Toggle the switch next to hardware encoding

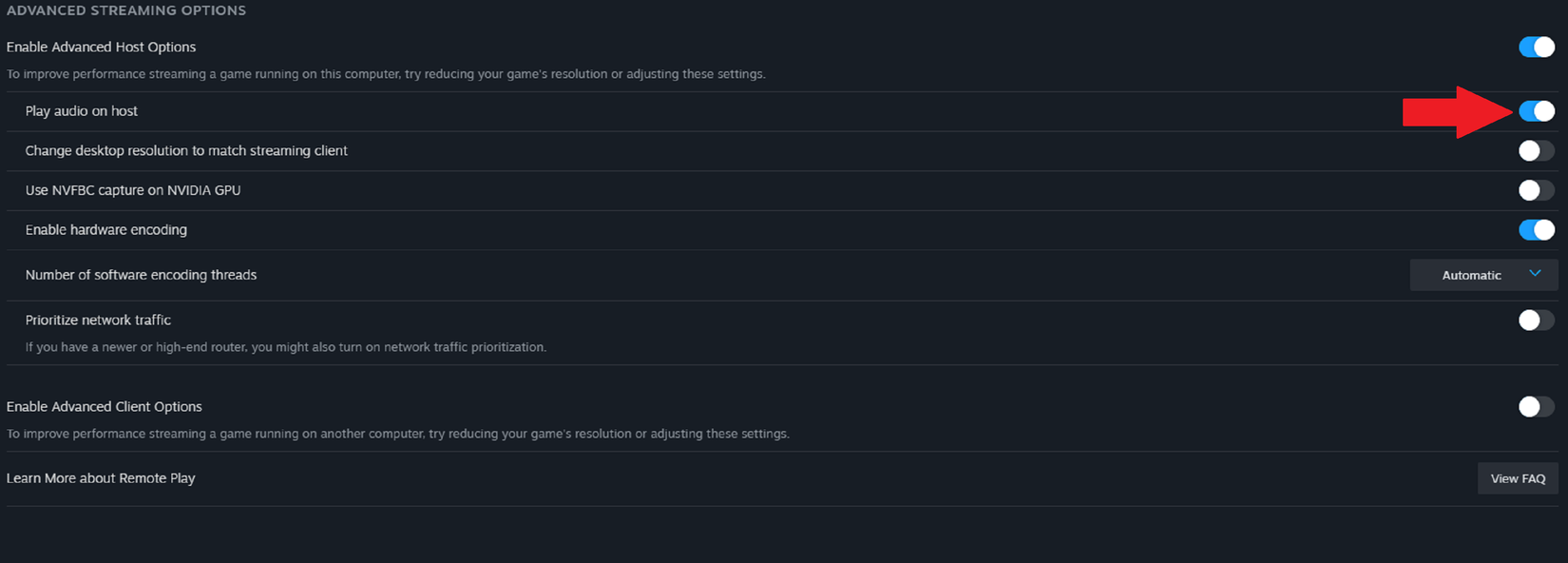pyautogui.click(x=1536, y=229)
